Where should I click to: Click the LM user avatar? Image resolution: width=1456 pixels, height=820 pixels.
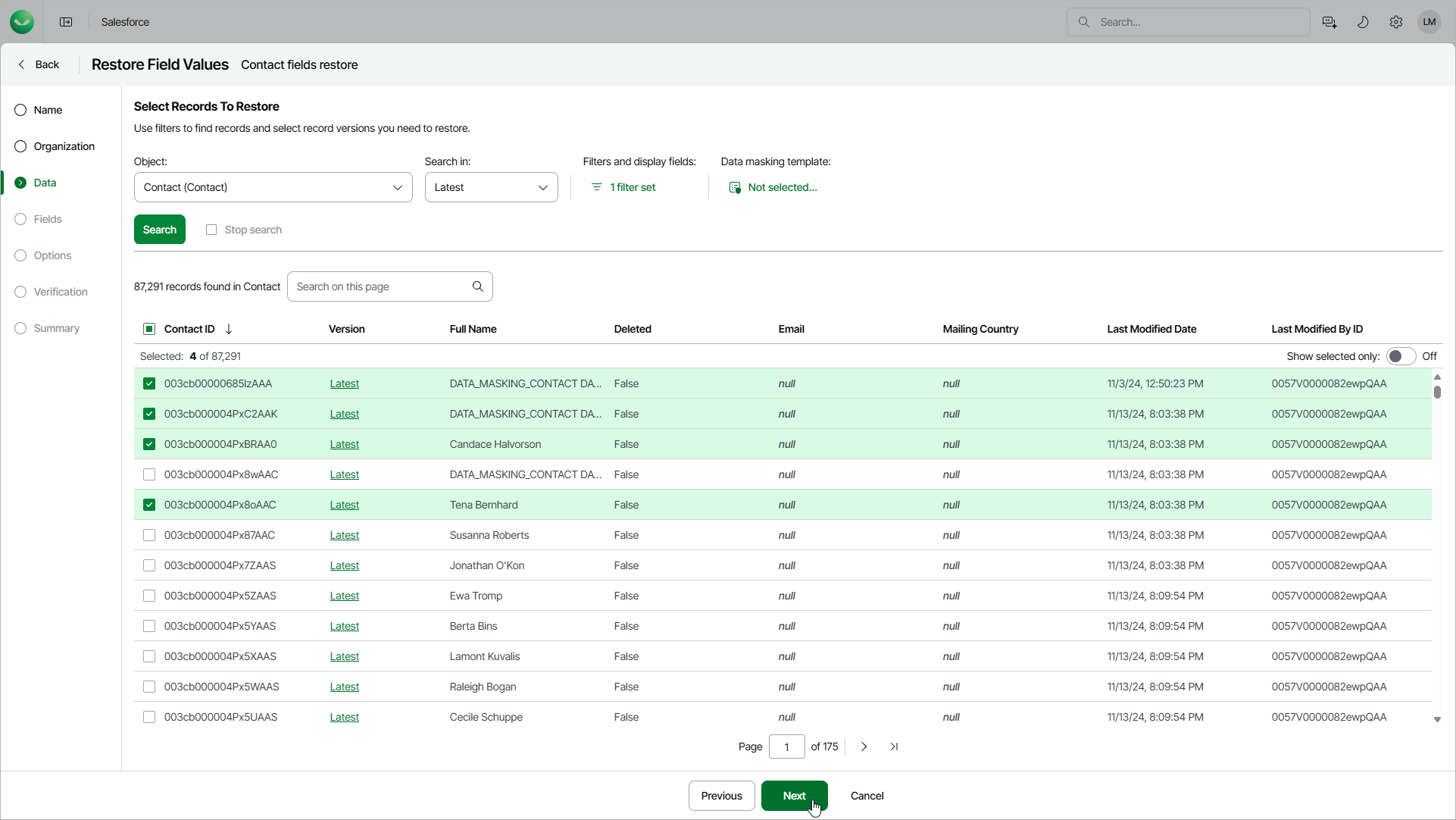pos(1429,22)
